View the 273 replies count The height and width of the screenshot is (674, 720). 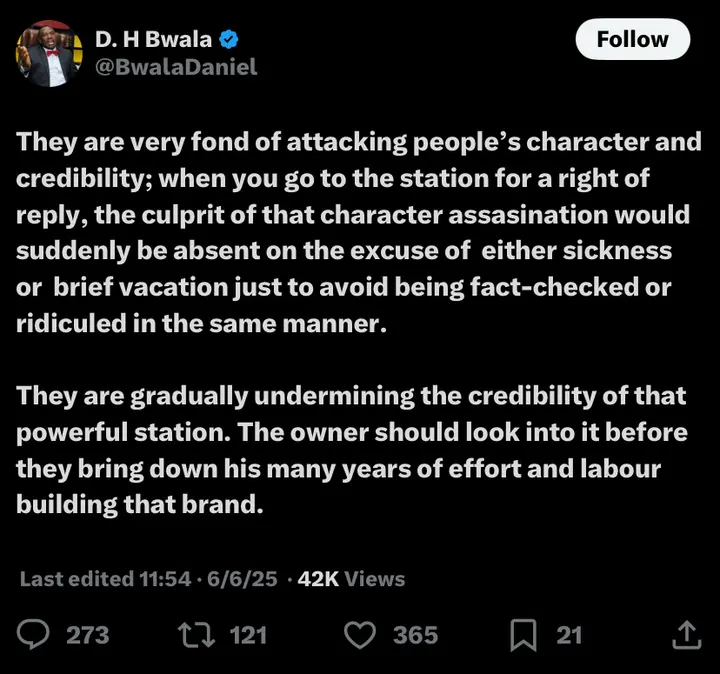tap(87, 634)
